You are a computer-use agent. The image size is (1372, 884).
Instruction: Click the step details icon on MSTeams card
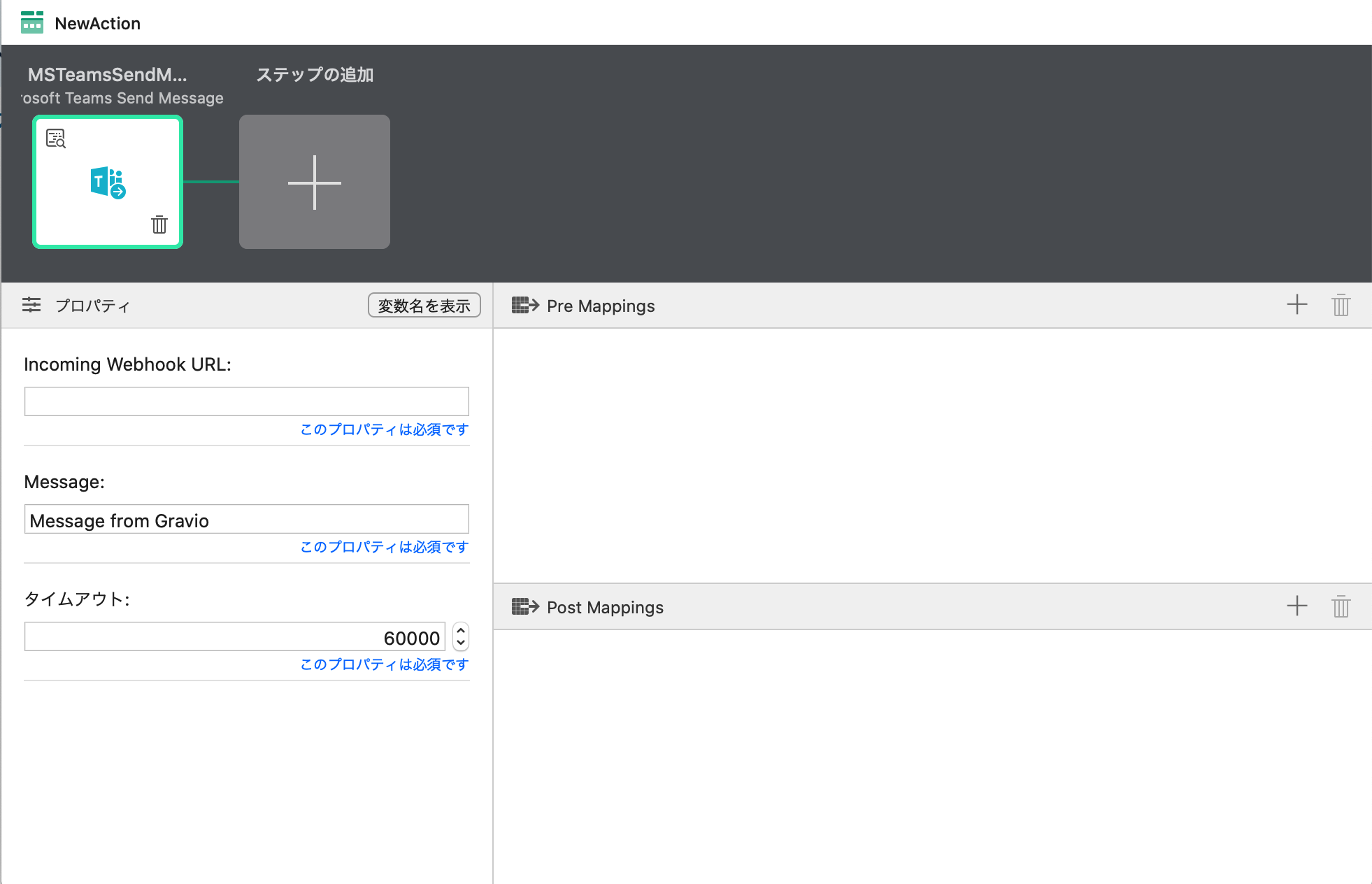pos(56,138)
